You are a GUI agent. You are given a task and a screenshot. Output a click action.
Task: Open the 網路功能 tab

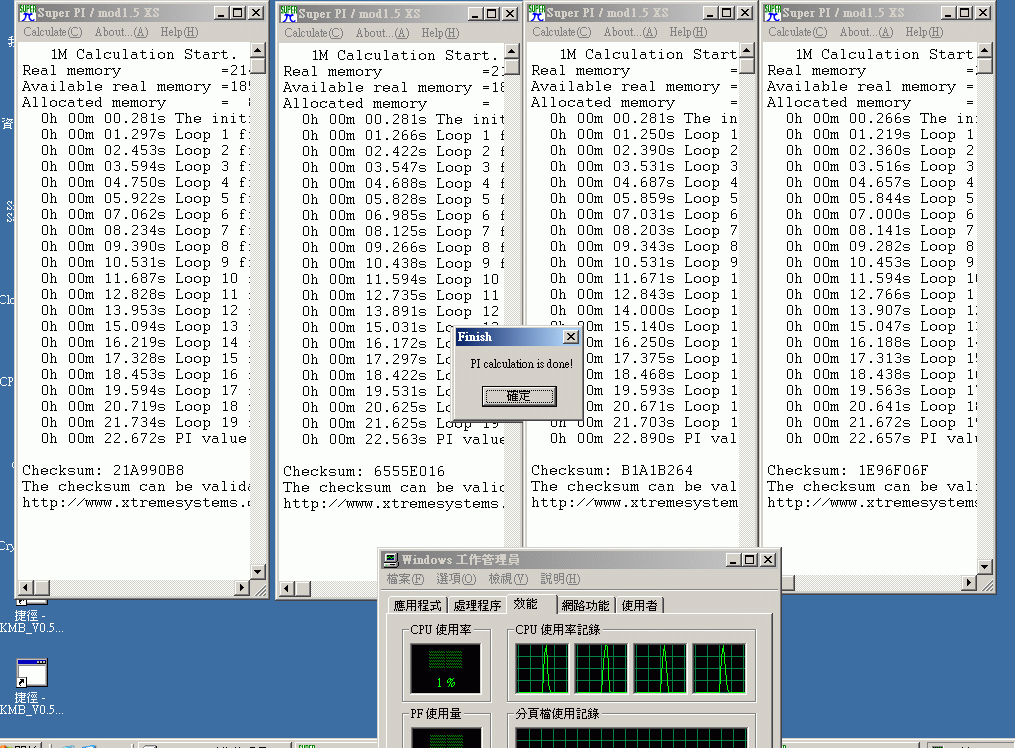tap(585, 605)
